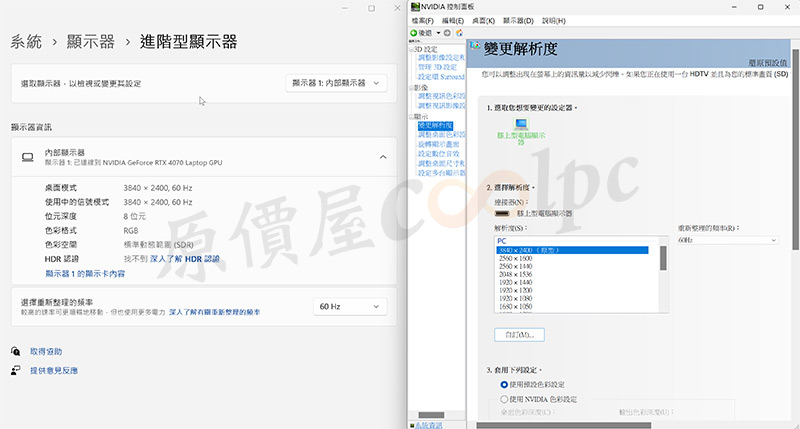
Task: Click the Get help icon
Action: (16, 351)
